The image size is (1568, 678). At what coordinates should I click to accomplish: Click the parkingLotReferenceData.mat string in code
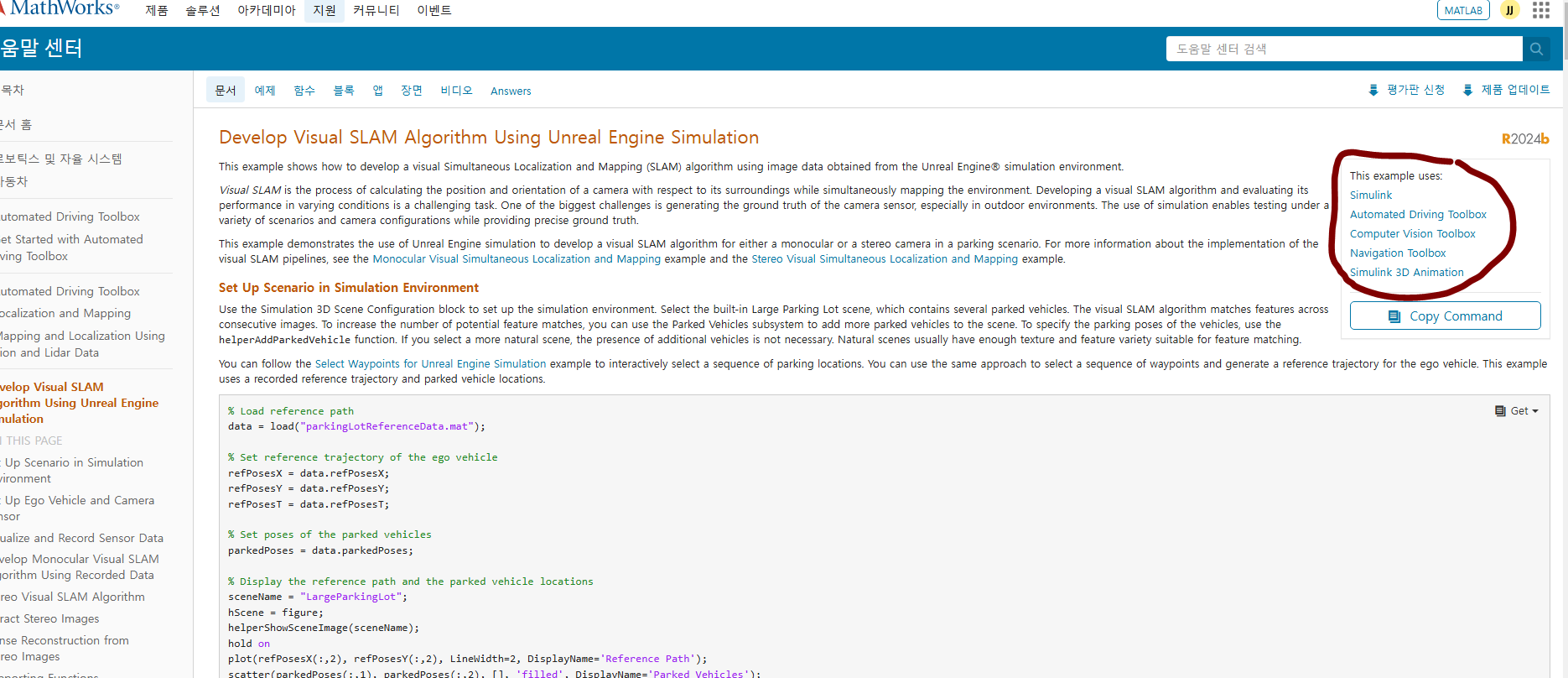[387, 426]
